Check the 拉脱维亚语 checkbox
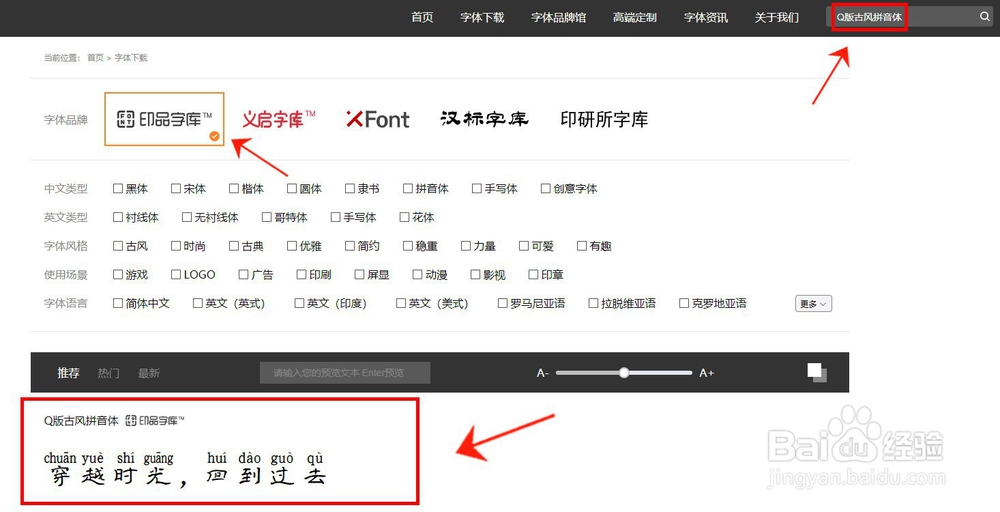The height and width of the screenshot is (512, 1000). click(x=593, y=303)
